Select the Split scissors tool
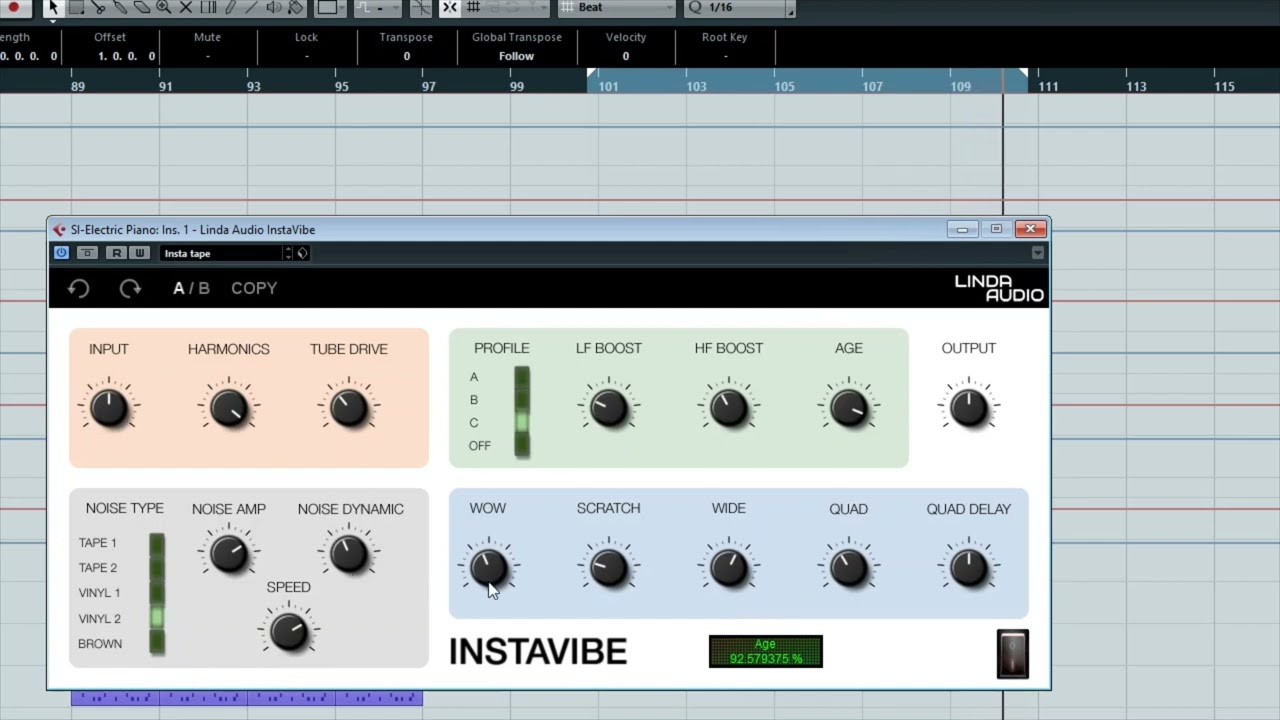Viewport: 1280px width, 720px height. [x=98, y=7]
